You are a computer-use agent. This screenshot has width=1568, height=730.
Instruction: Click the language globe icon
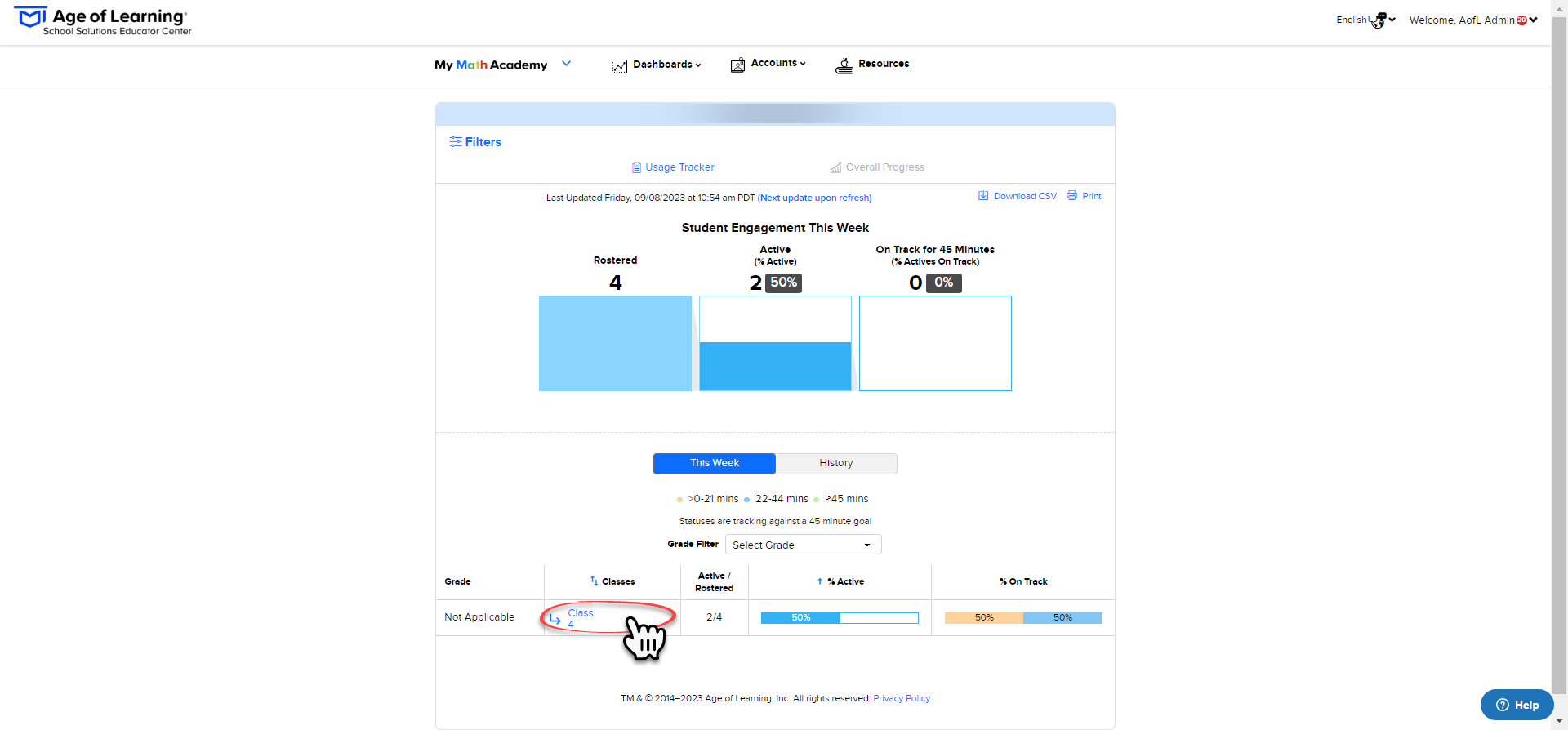pyautogui.click(x=1378, y=20)
